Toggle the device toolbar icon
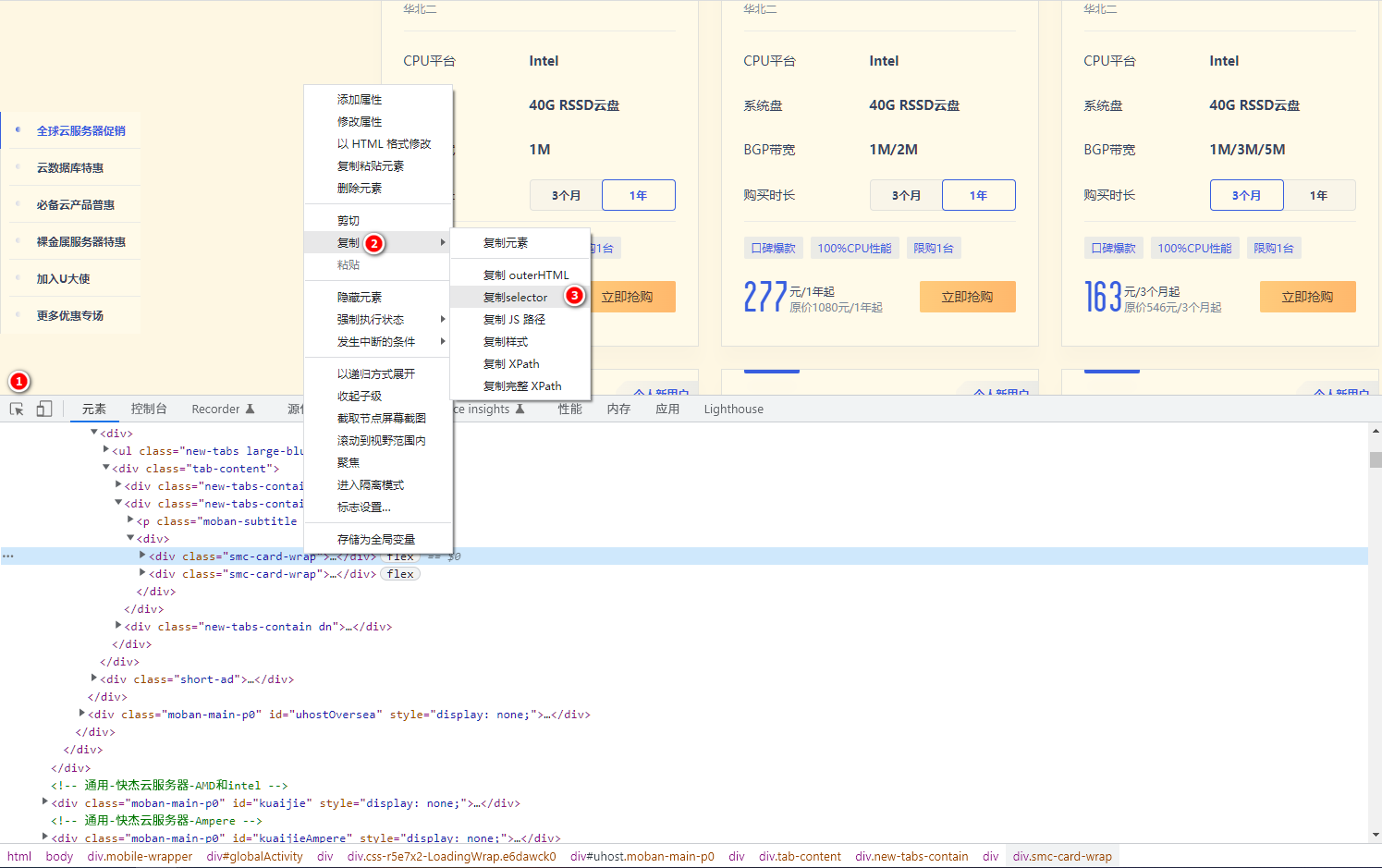Screen dimensions: 1382x868 [43, 409]
